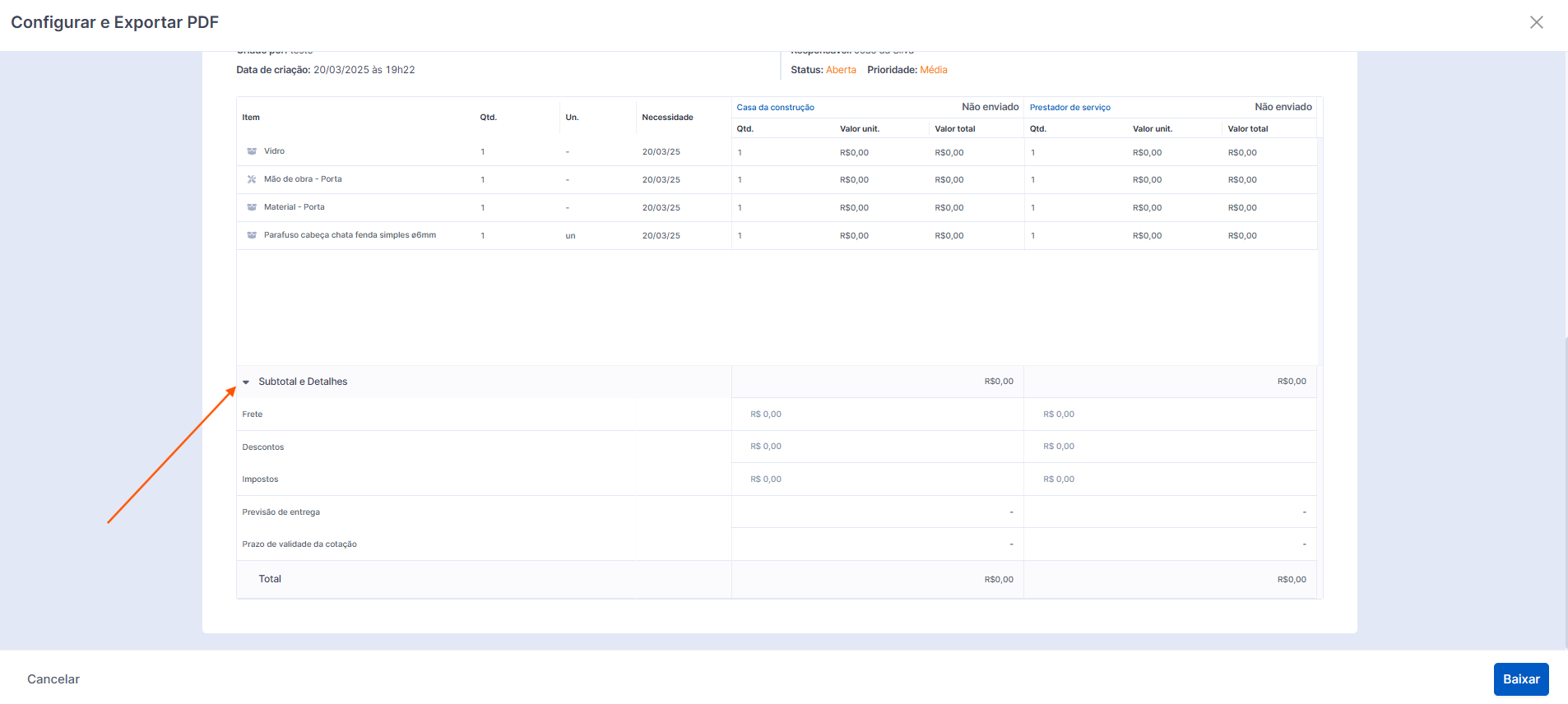Click the Necessidade column header
This screenshot has width=1568, height=704.
tap(667, 118)
